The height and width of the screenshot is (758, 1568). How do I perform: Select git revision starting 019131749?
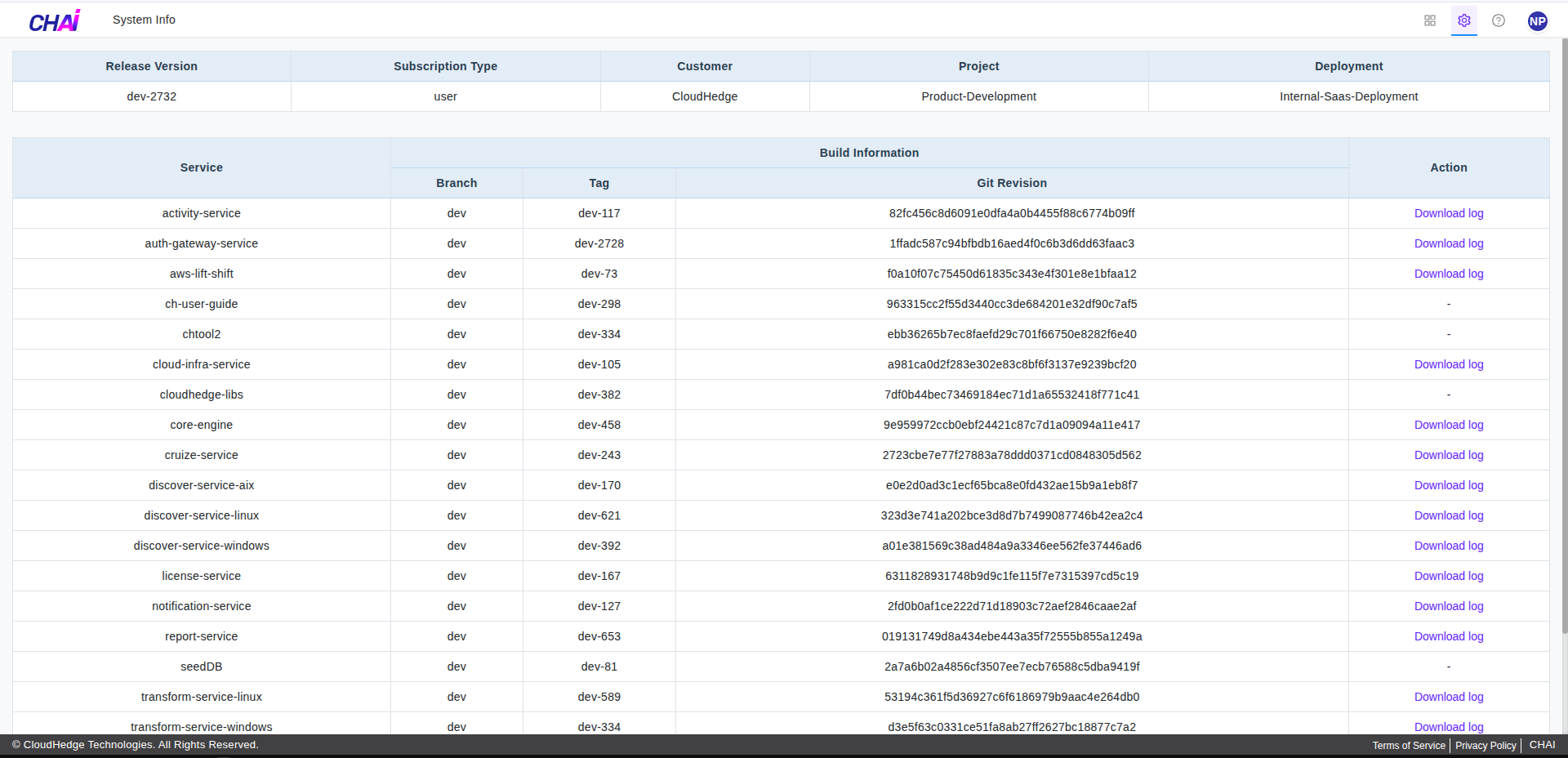coord(1012,636)
